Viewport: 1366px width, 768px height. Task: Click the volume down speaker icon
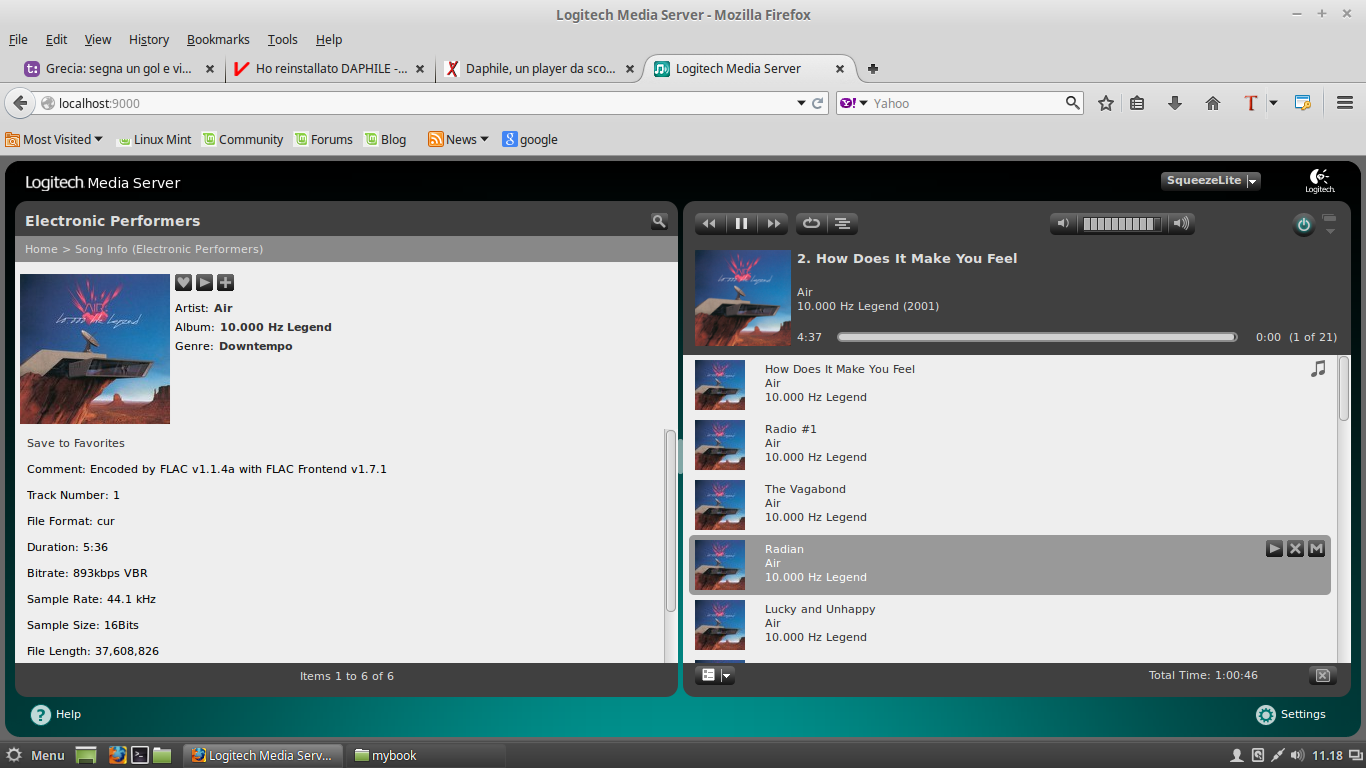coord(1063,224)
